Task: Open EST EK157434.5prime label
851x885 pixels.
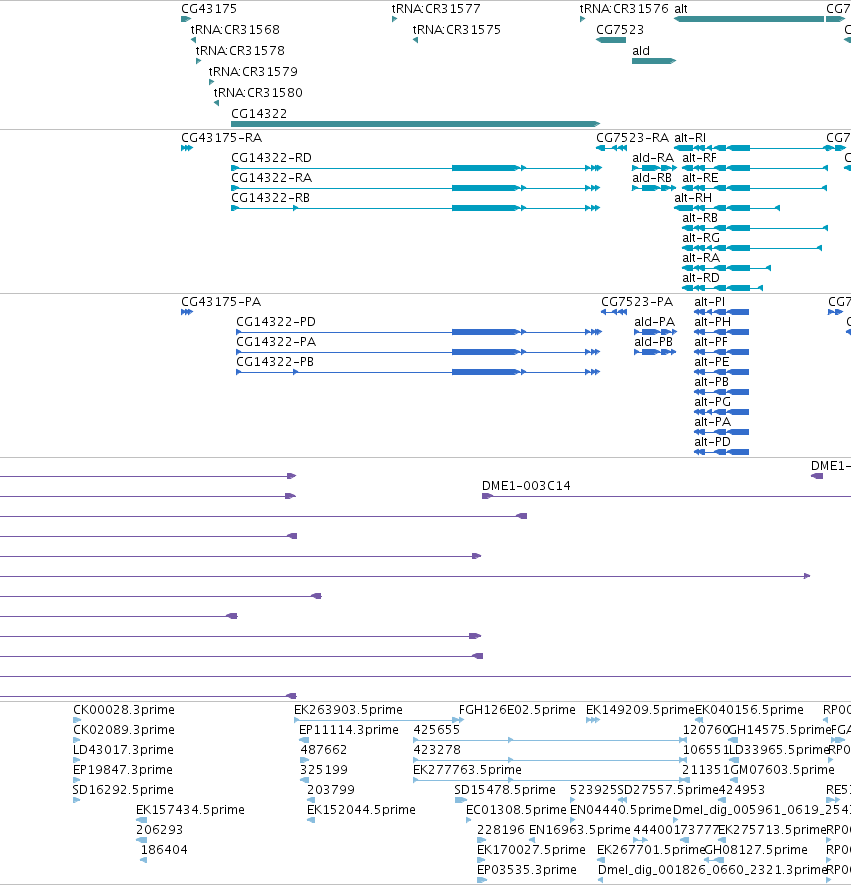Action: 190,810
